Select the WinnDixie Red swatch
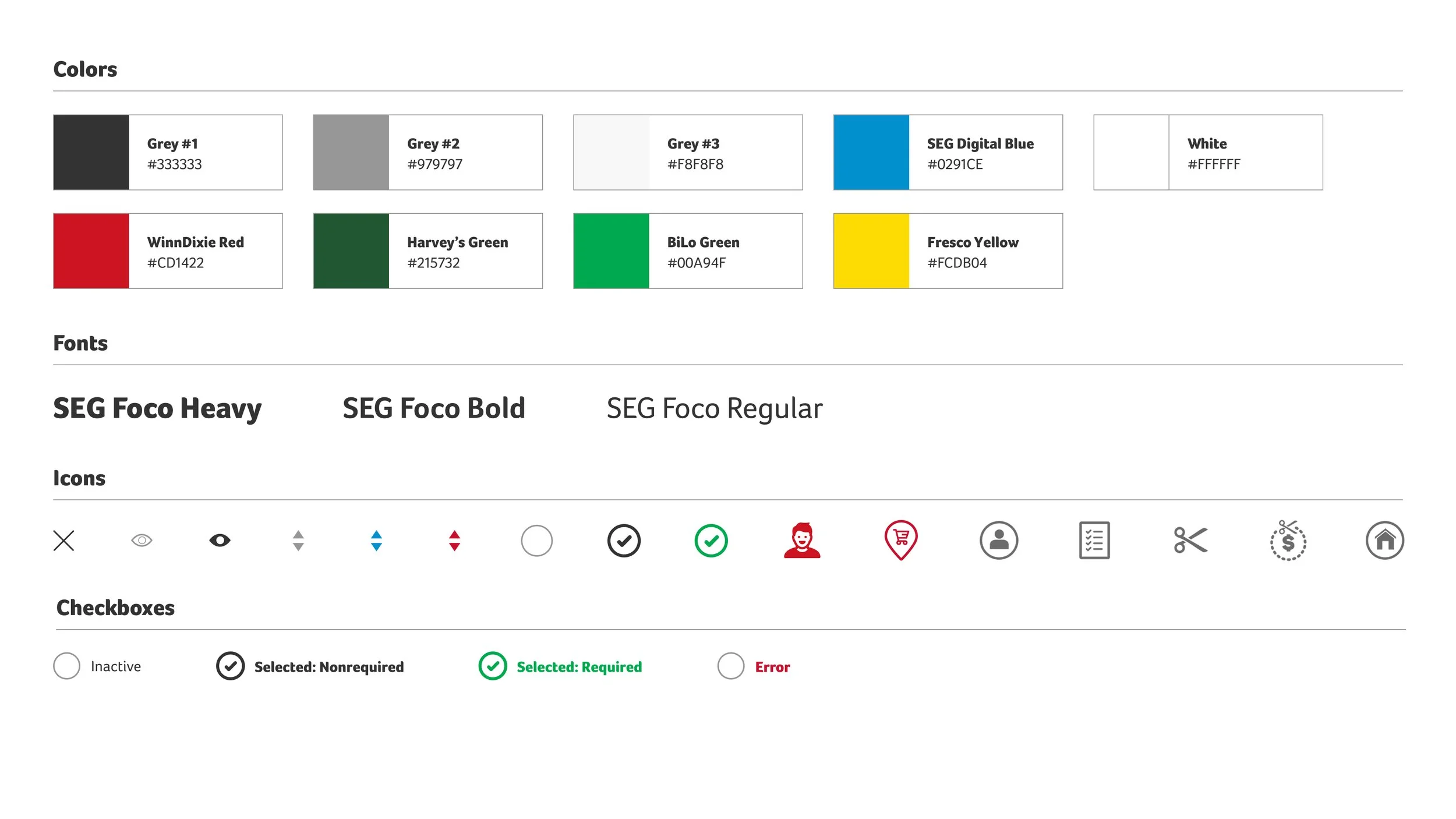This screenshot has height=819, width=1456. pos(91,250)
